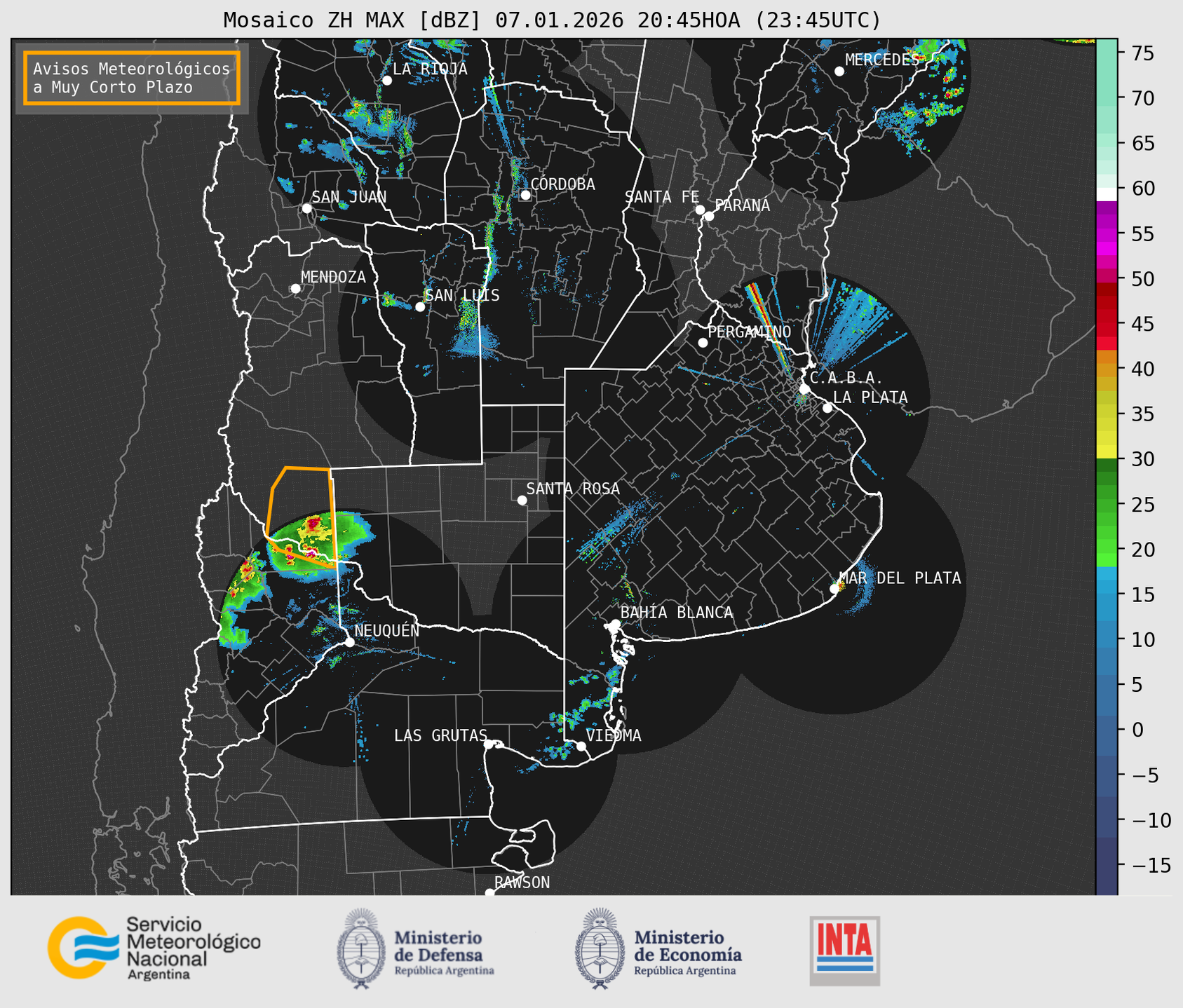Screen dimensions: 1183x1008
Task: Click the Neuquén city marker dot
Action: pyautogui.click(x=349, y=642)
